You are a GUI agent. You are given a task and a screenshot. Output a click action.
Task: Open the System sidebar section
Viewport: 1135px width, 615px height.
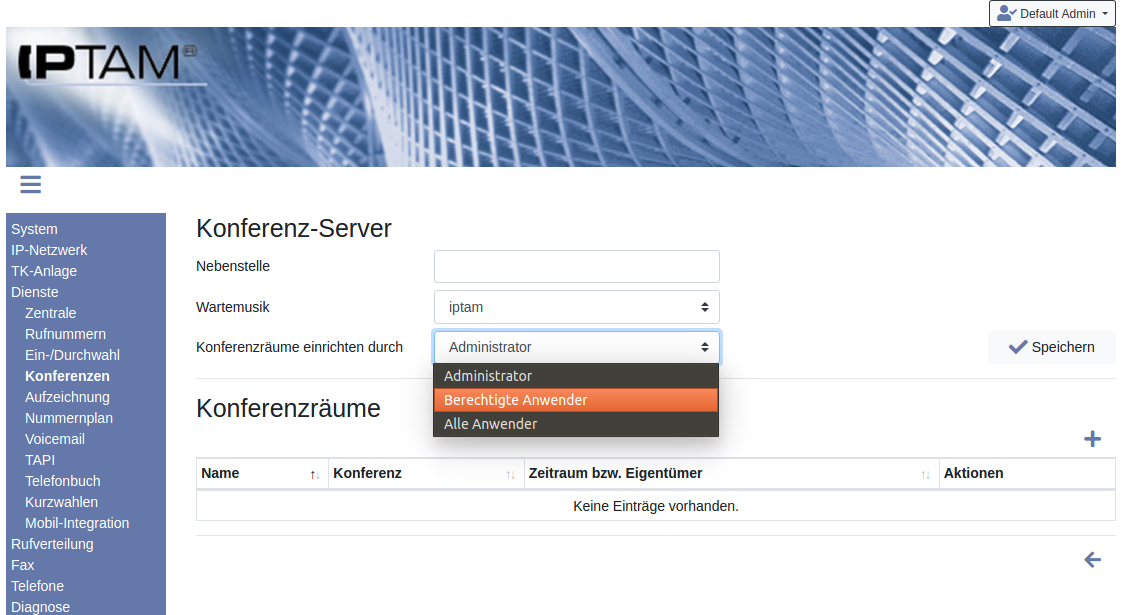pyautogui.click(x=34, y=229)
